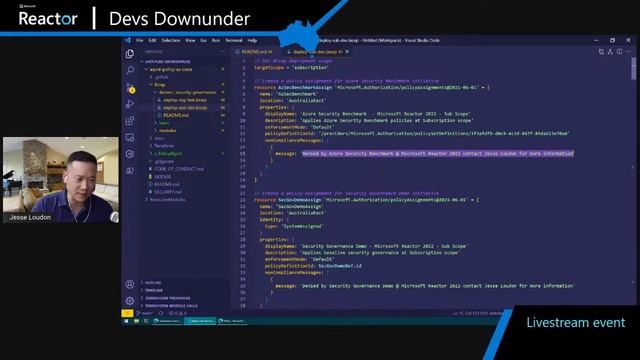Open the CODE_OF_CONDUCT.md file

tap(179, 169)
